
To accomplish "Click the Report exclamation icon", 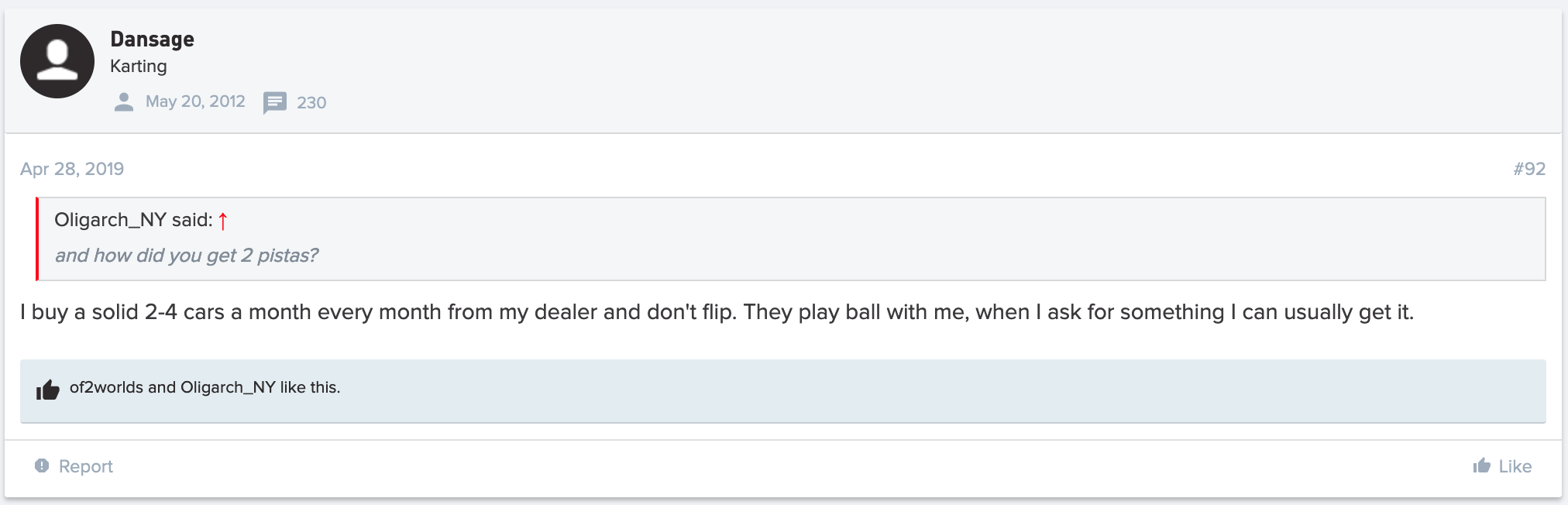I will [x=42, y=465].
